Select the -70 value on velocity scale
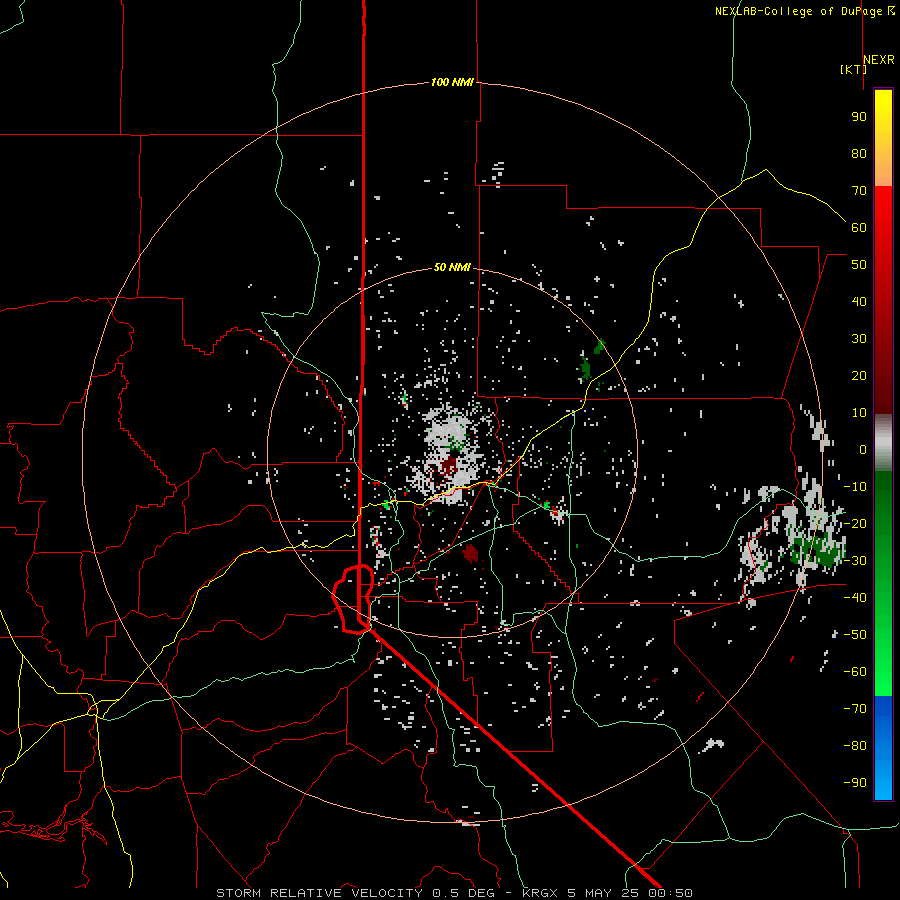This screenshot has height=900, width=900. (855, 709)
